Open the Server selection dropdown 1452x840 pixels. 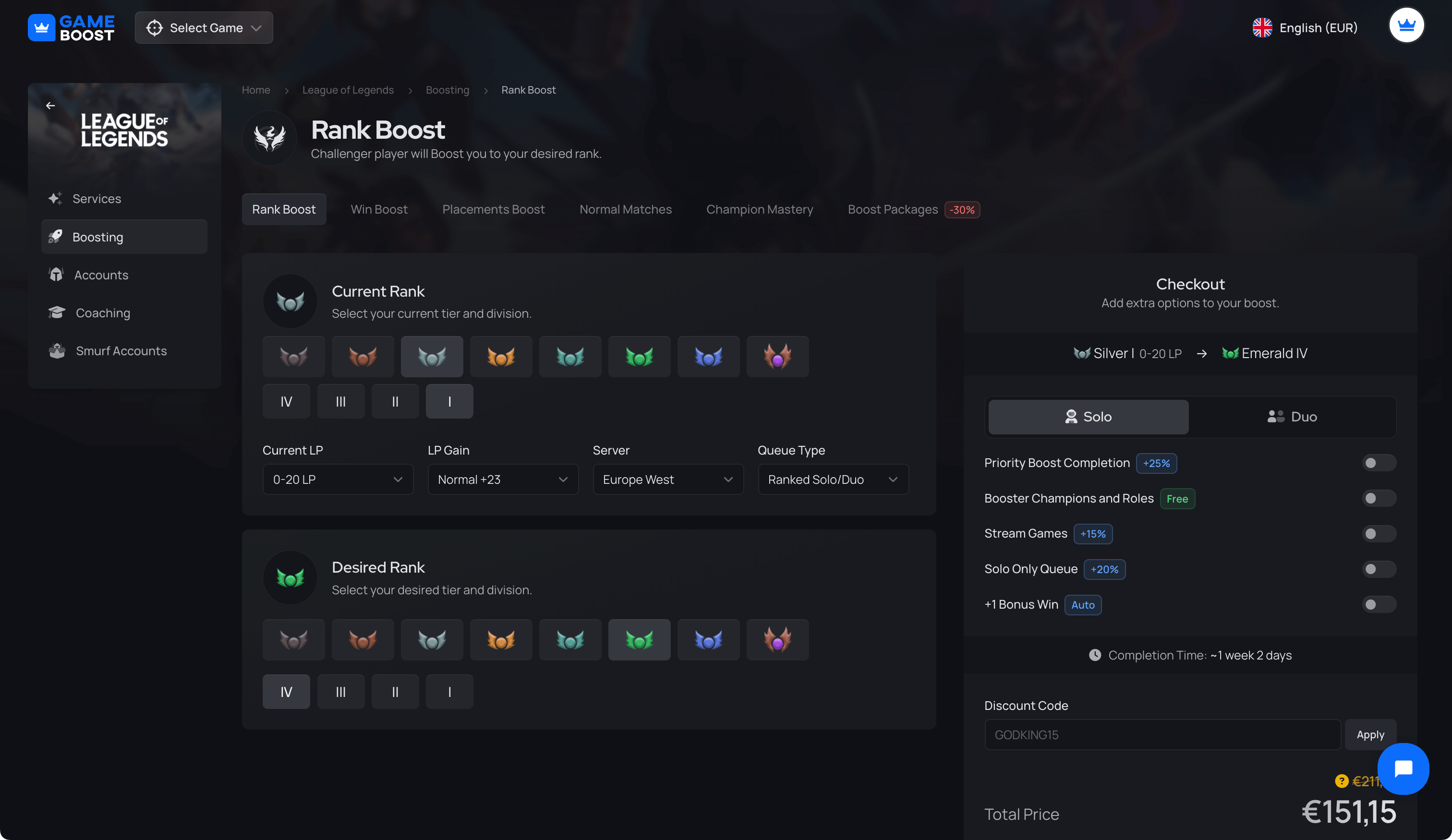(665, 479)
